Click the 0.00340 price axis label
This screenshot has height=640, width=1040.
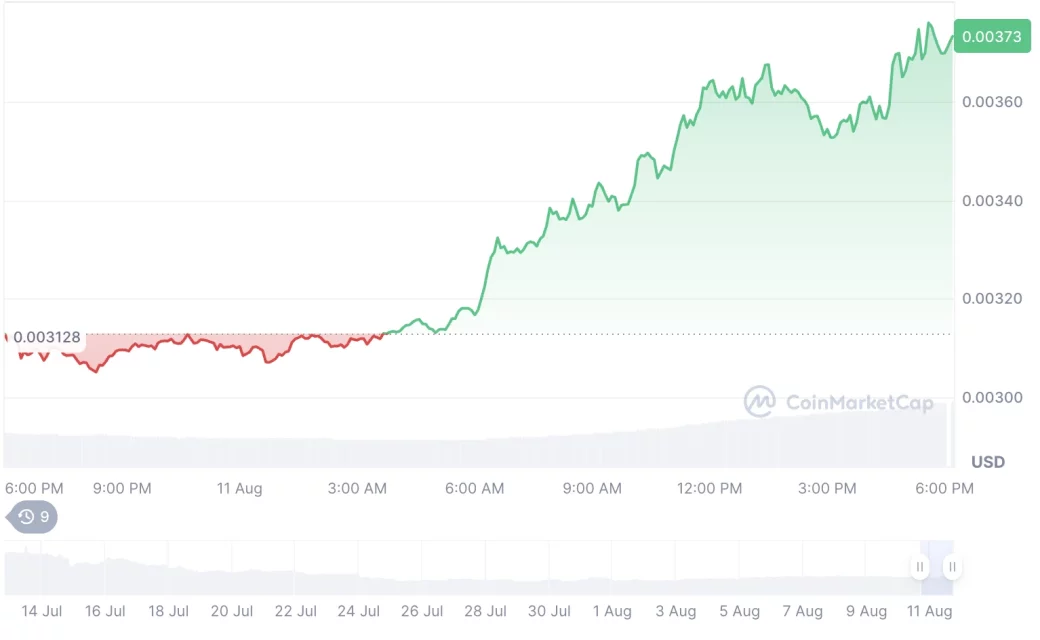point(992,201)
